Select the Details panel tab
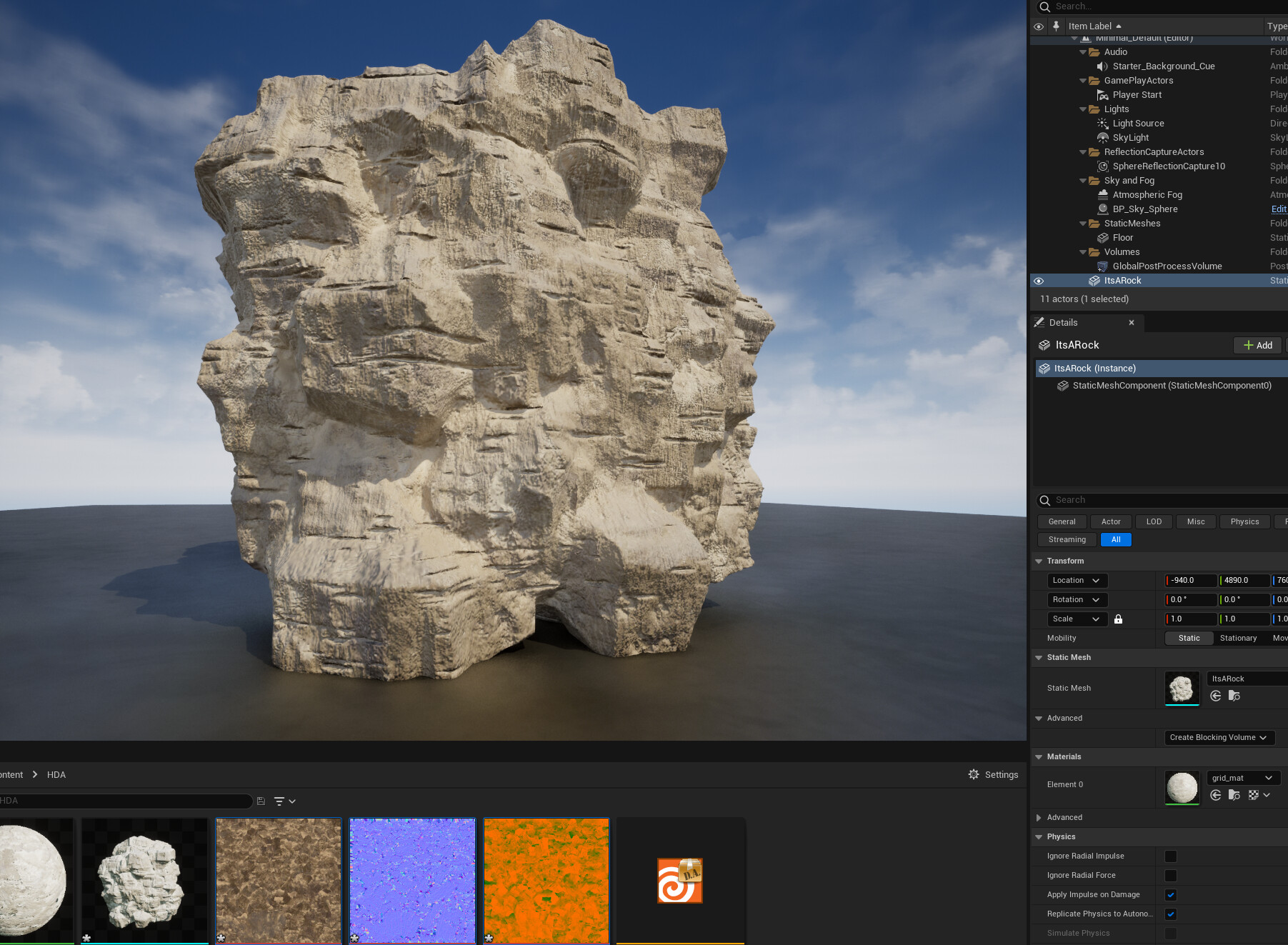 [1062, 322]
